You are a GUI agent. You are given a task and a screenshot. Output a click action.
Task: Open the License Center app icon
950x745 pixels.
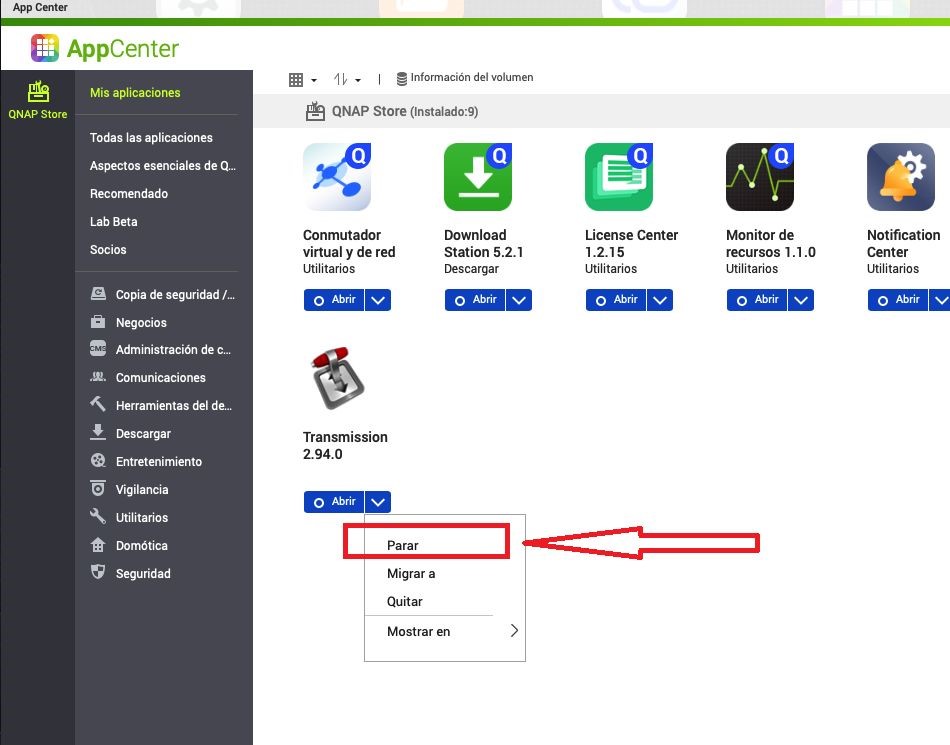click(618, 177)
